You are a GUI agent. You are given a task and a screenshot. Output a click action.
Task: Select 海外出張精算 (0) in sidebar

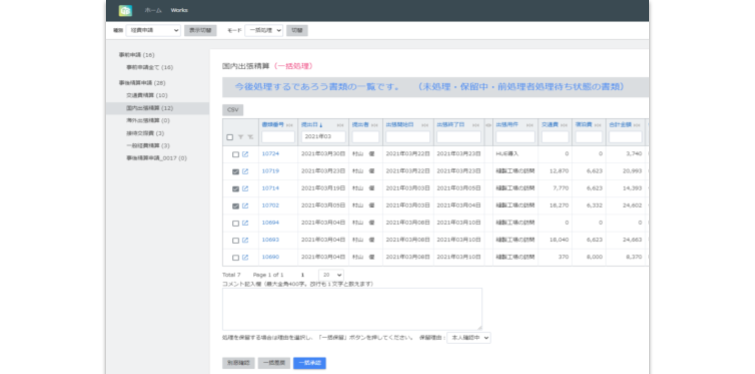point(148,121)
